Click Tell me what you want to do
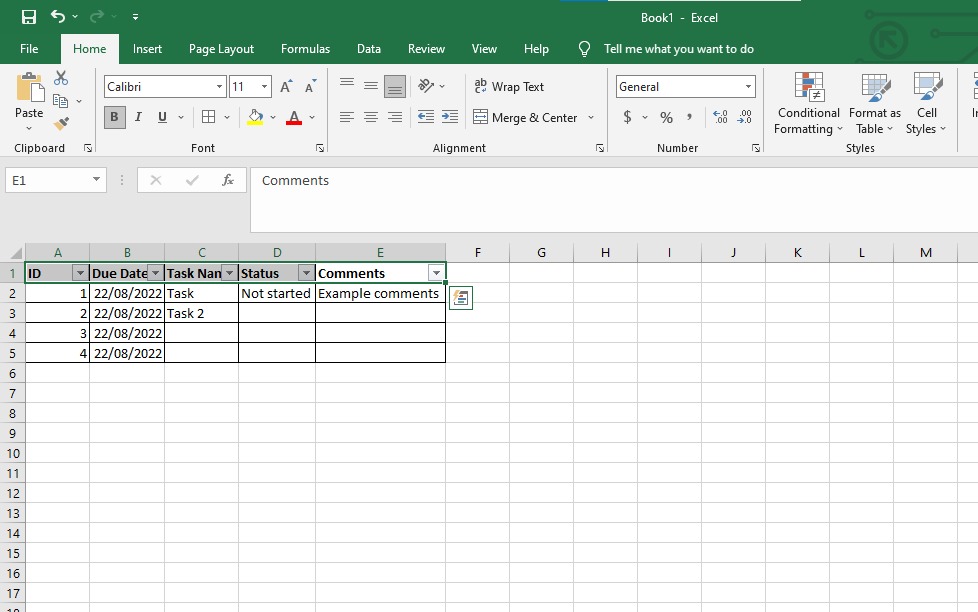The image size is (978, 612). tap(678, 49)
